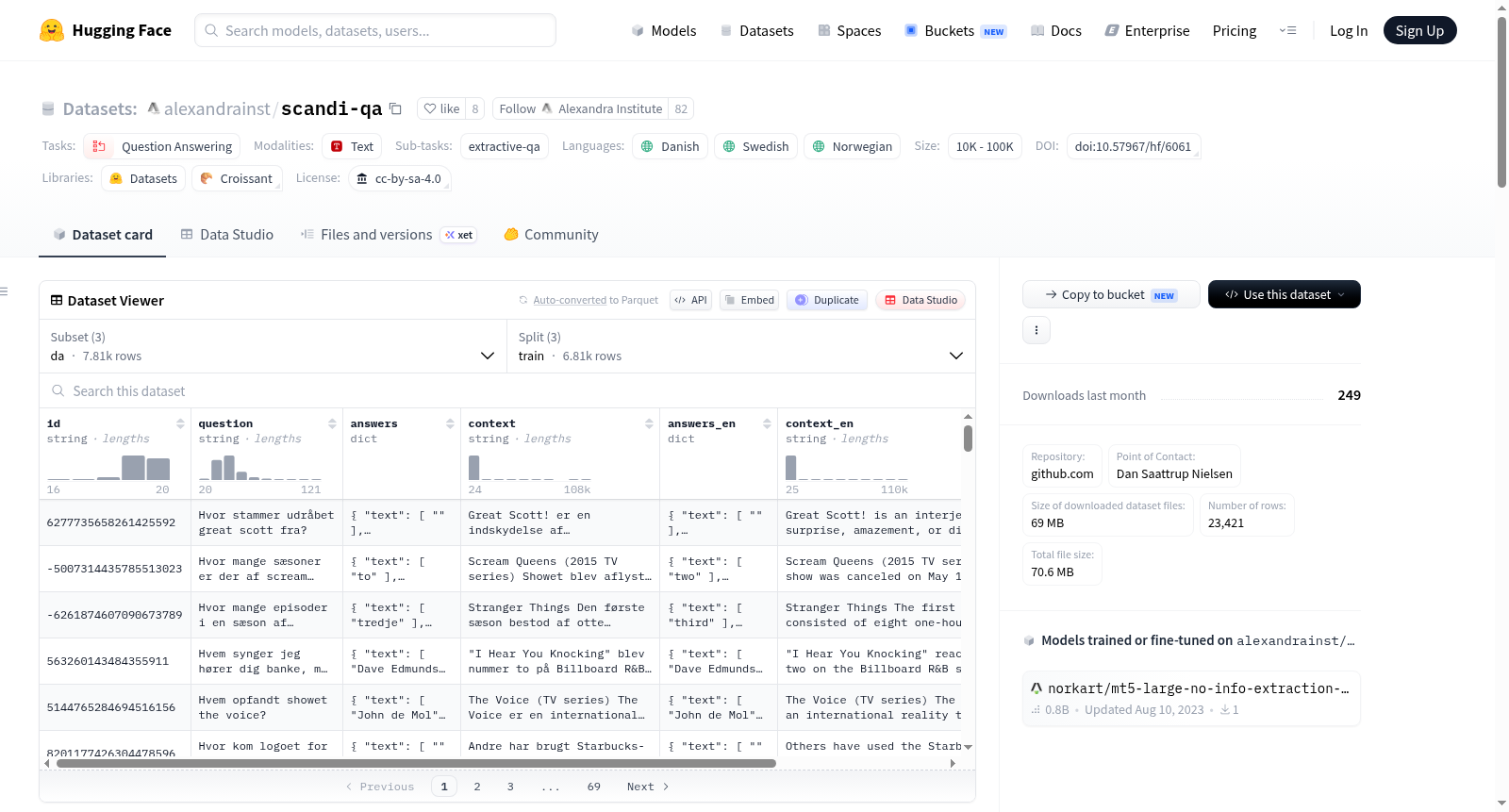Select the extractive-qa sub-task tag
Viewport: 1509px width, 812px height.
505,146
